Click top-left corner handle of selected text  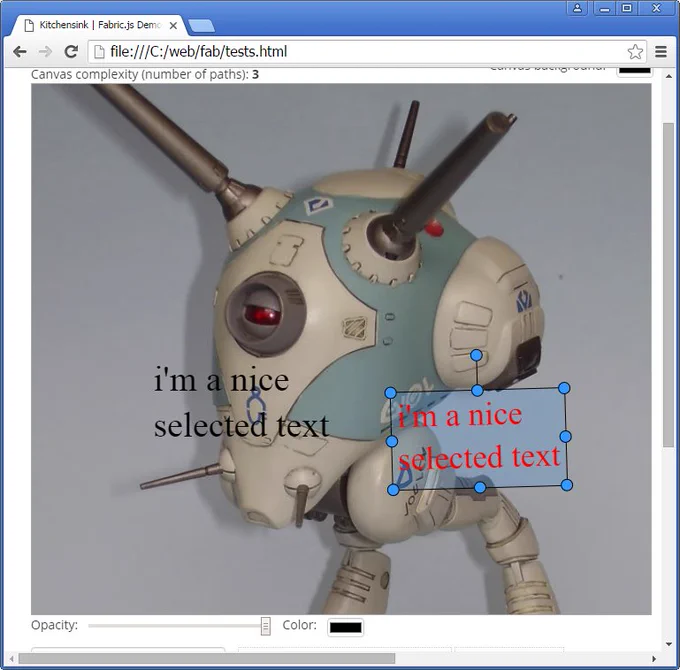click(390, 393)
